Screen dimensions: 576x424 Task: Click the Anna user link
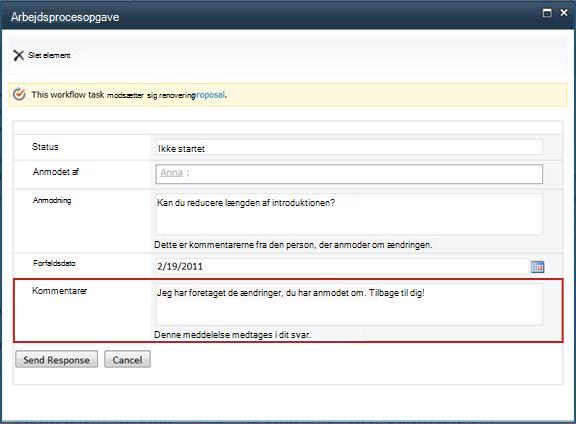pyautogui.click(x=172, y=172)
